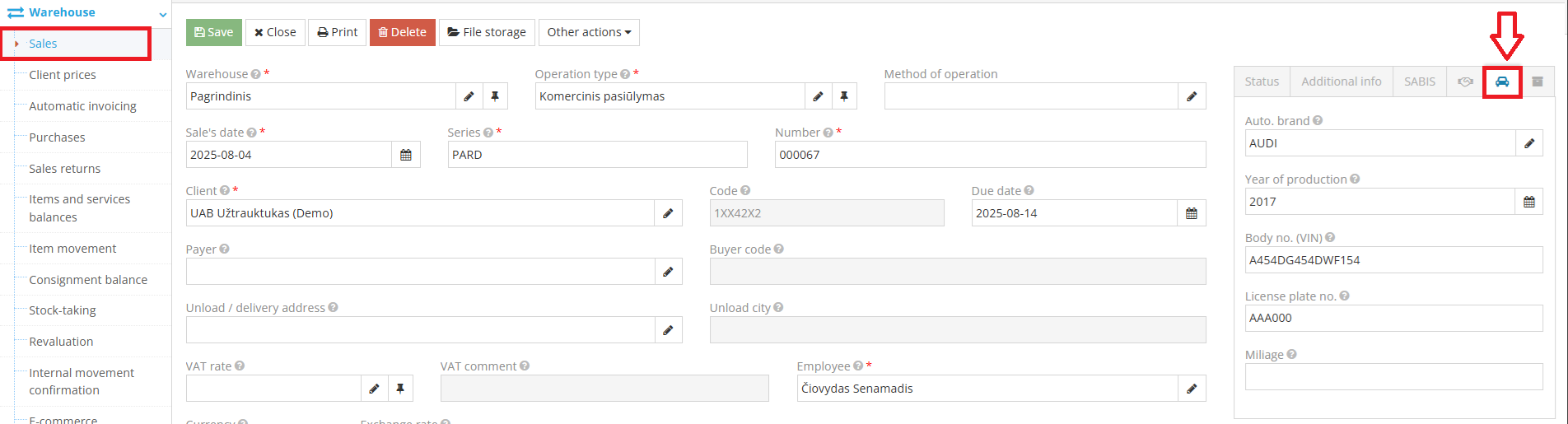
Task: Click the pencil icon next to Auto. brand
Action: [1528, 143]
